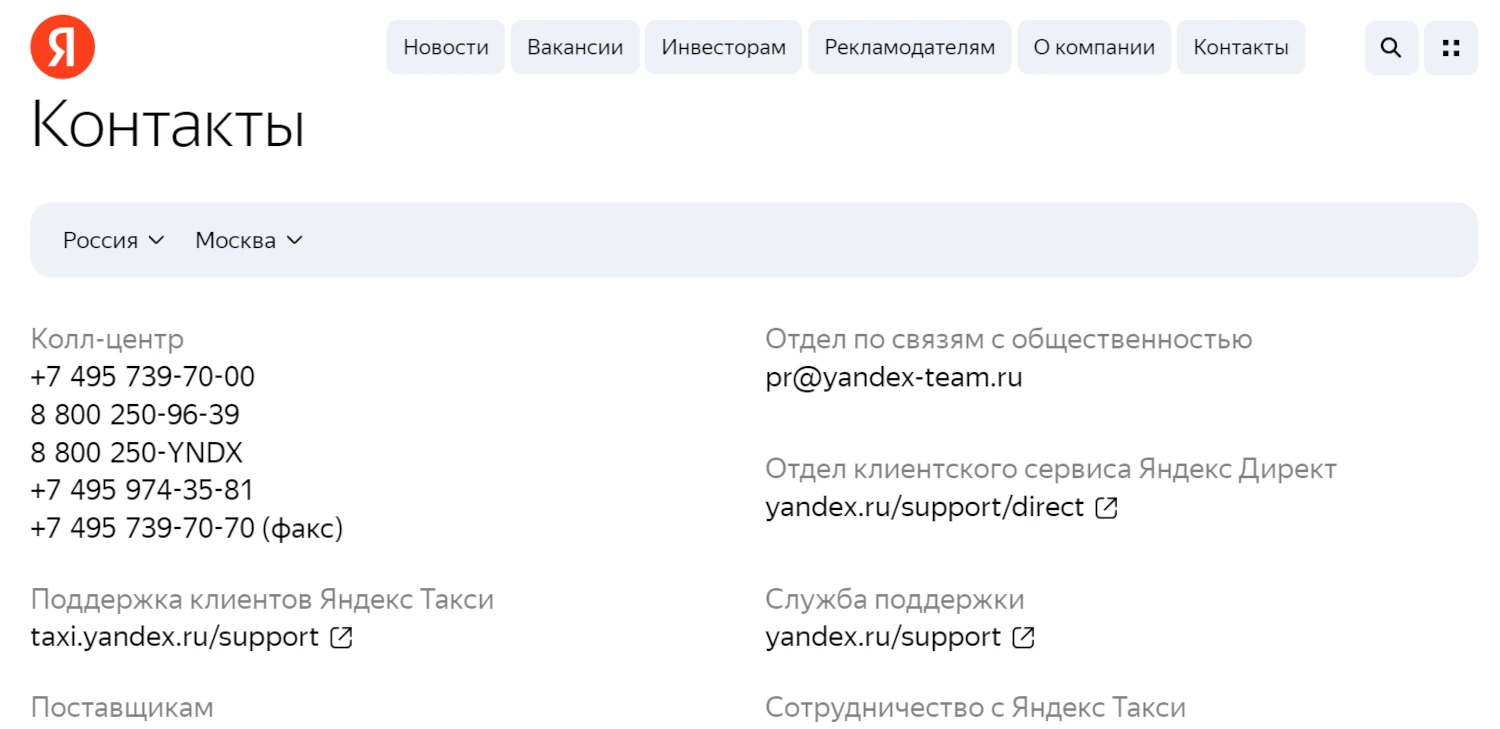This screenshot has height=729, width=1500.
Task: Select the Контакты navigation item
Action: [1240, 46]
